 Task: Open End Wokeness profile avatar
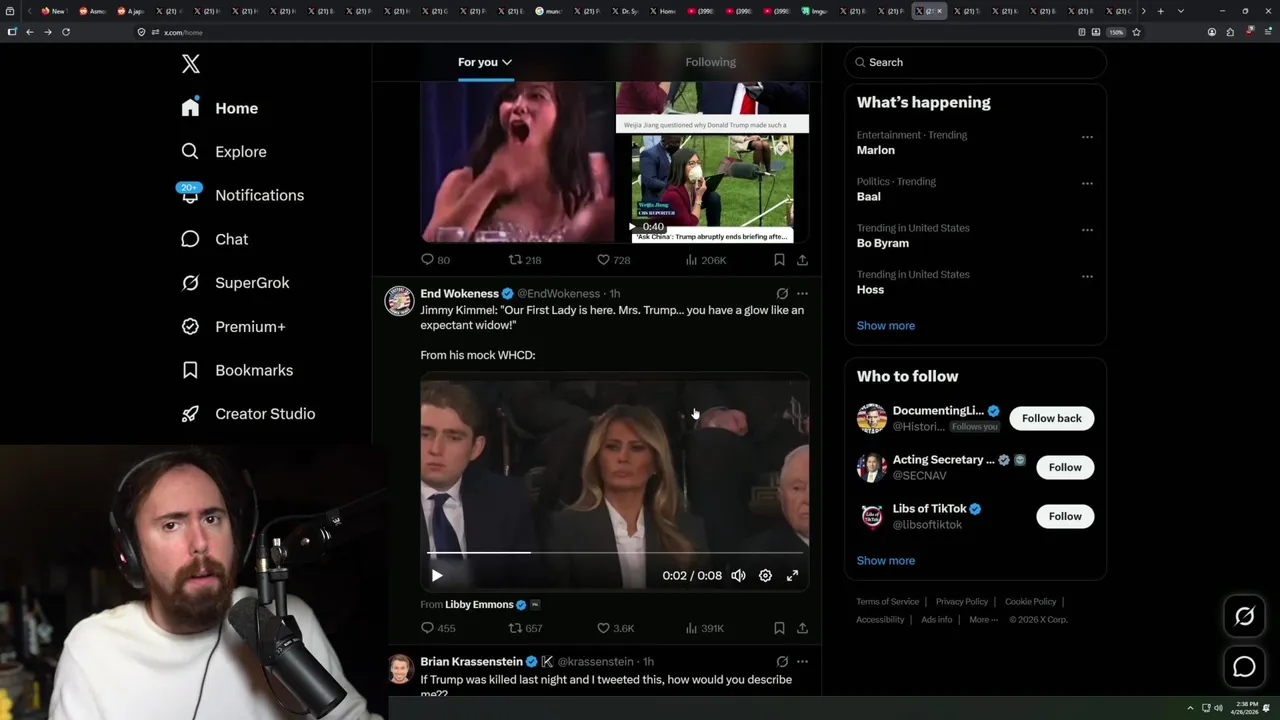tap(400, 301)
